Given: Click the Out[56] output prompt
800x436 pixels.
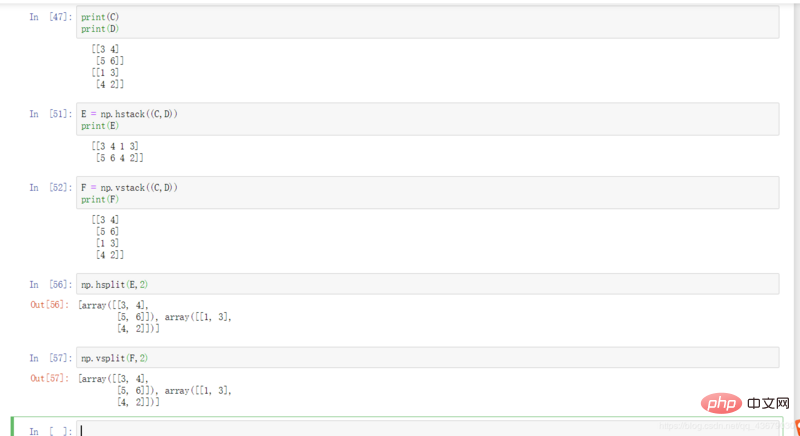Looking at the screenshot, I should coord(49,304).
